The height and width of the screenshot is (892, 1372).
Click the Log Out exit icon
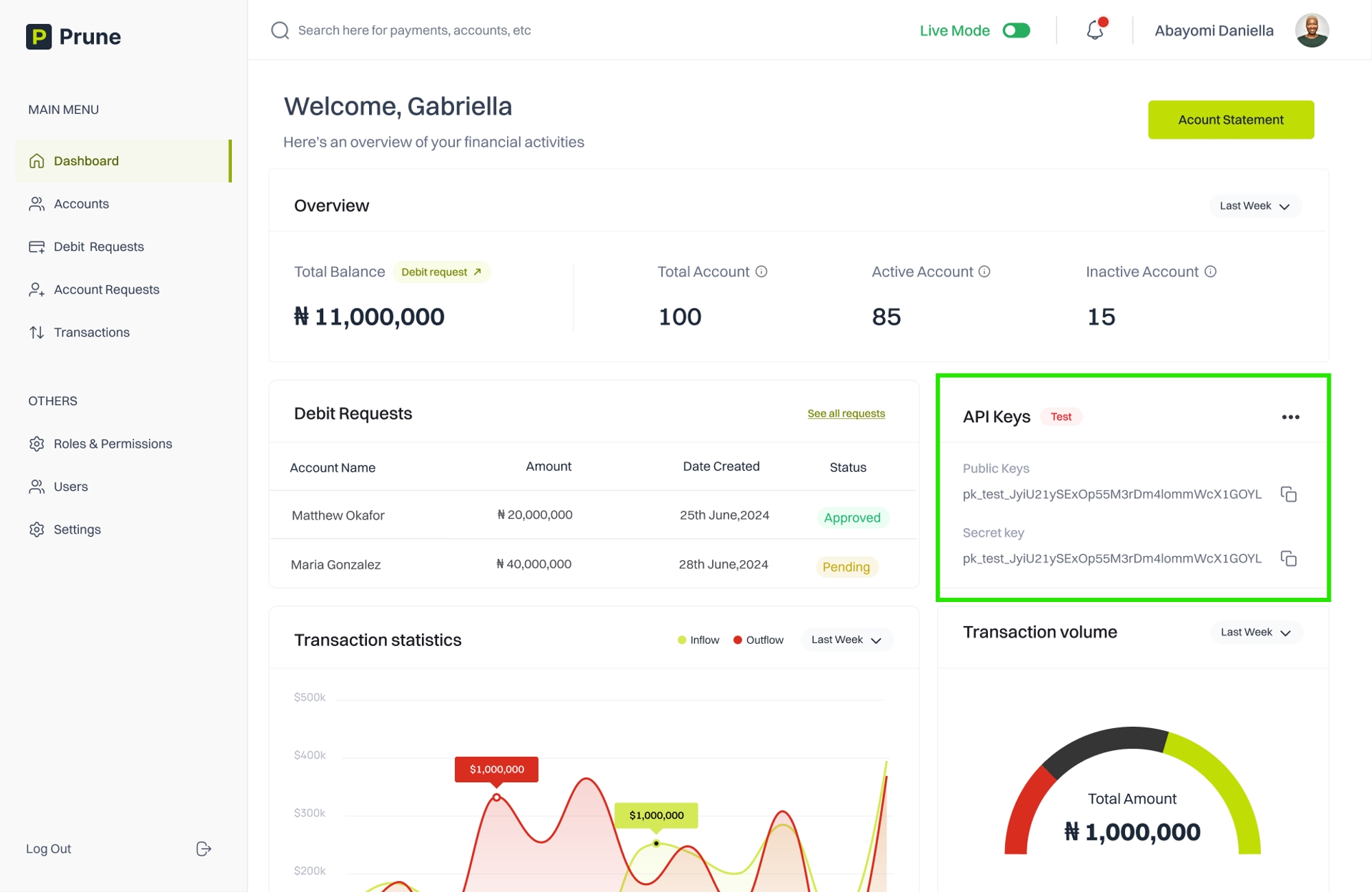pyautogui.click(x=203, y=849)
